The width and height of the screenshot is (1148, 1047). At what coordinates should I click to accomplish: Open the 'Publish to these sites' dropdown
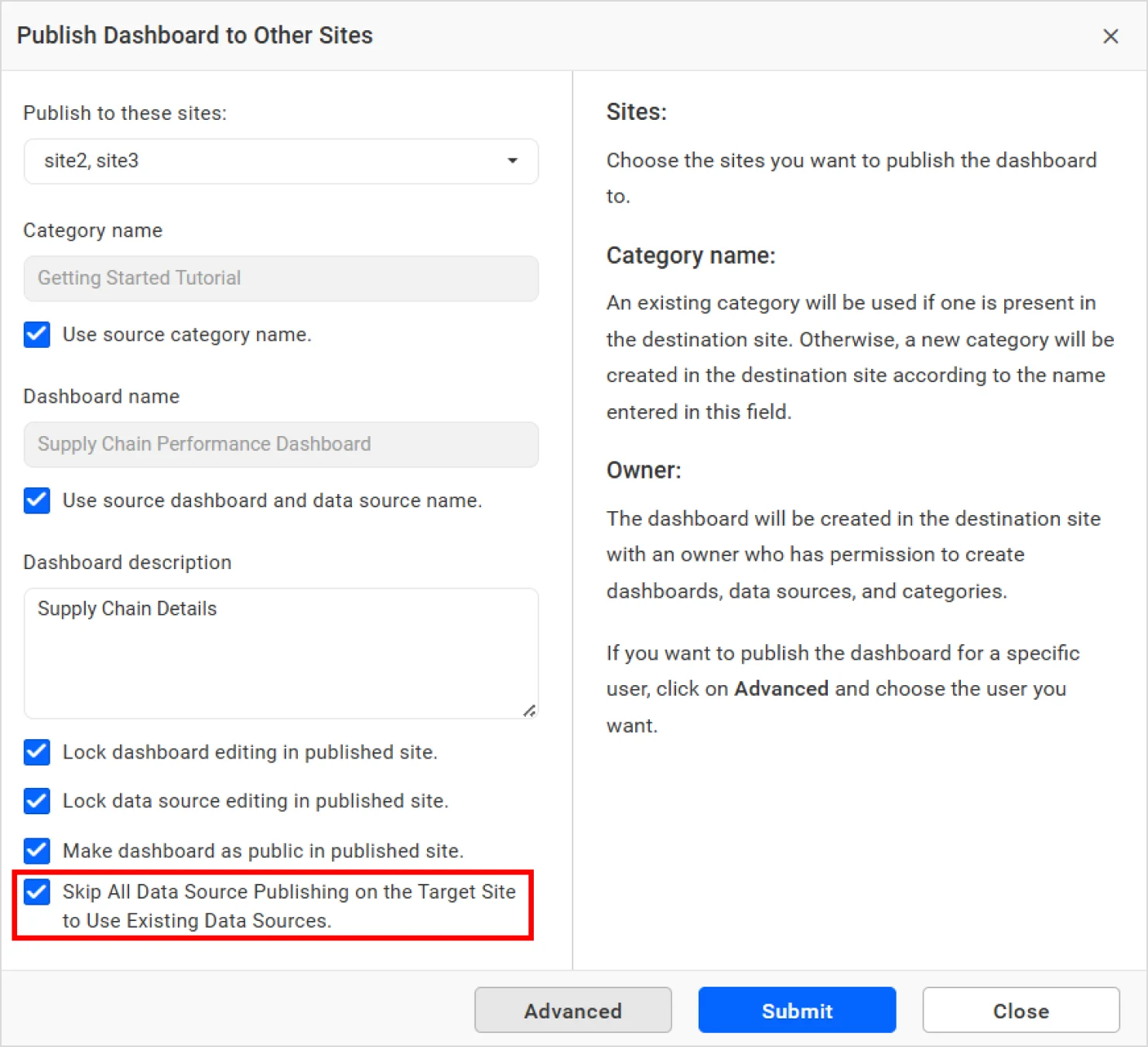pyautogui.click(x=281, y=161)
